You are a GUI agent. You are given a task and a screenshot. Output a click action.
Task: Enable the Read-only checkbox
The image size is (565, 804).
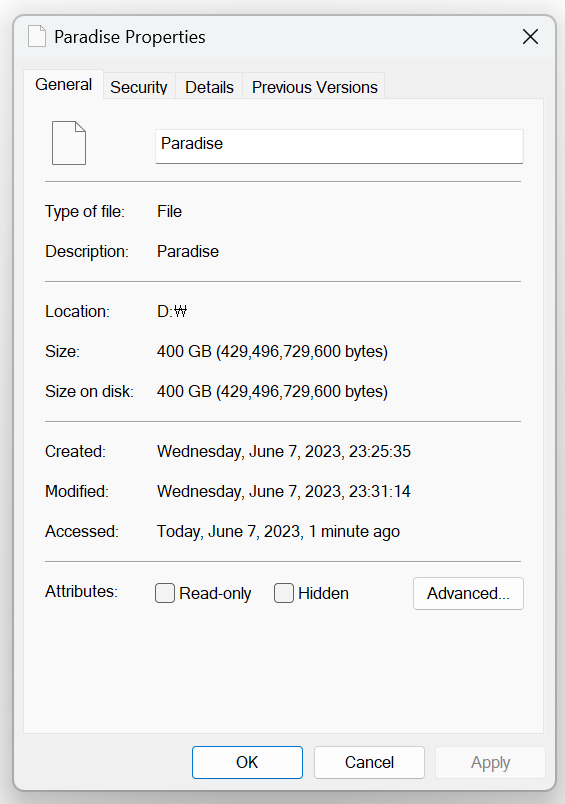[165, 593]
